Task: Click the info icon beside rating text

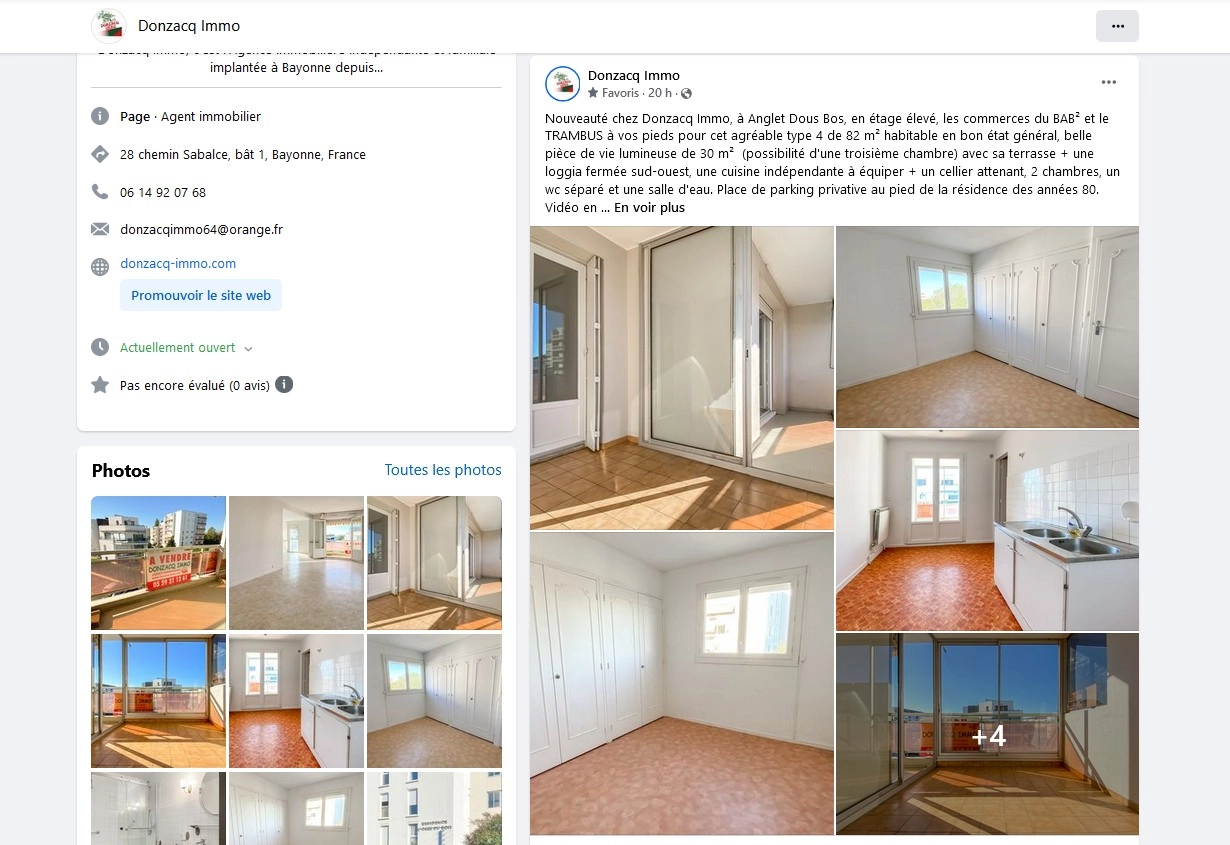Action: pos(284,384)
